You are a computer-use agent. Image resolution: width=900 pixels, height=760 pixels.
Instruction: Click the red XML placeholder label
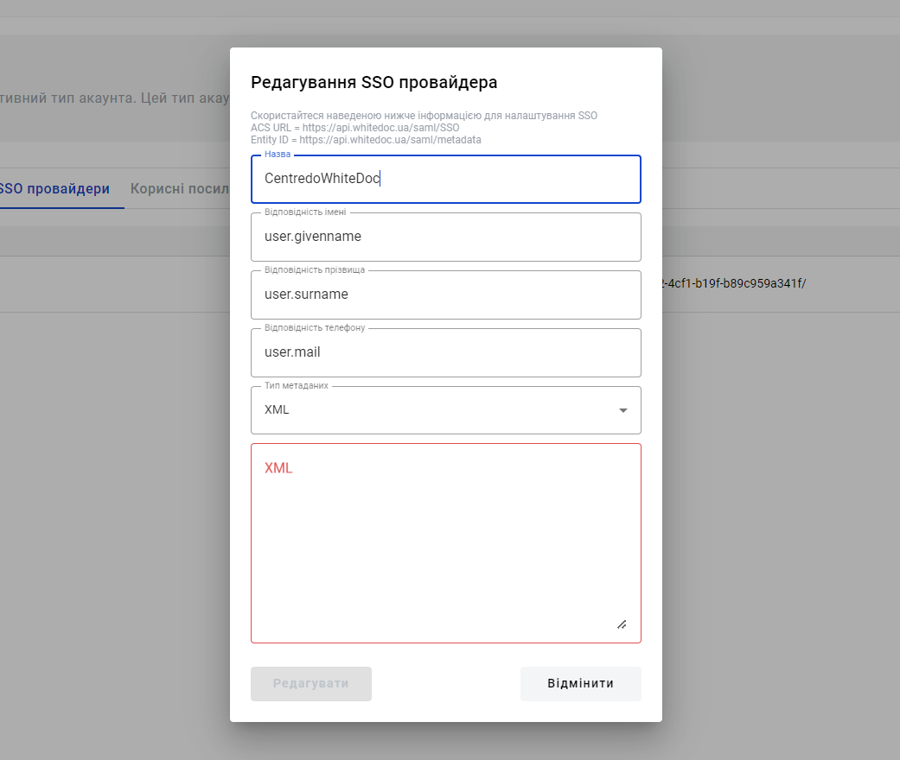tap(278, 468)
